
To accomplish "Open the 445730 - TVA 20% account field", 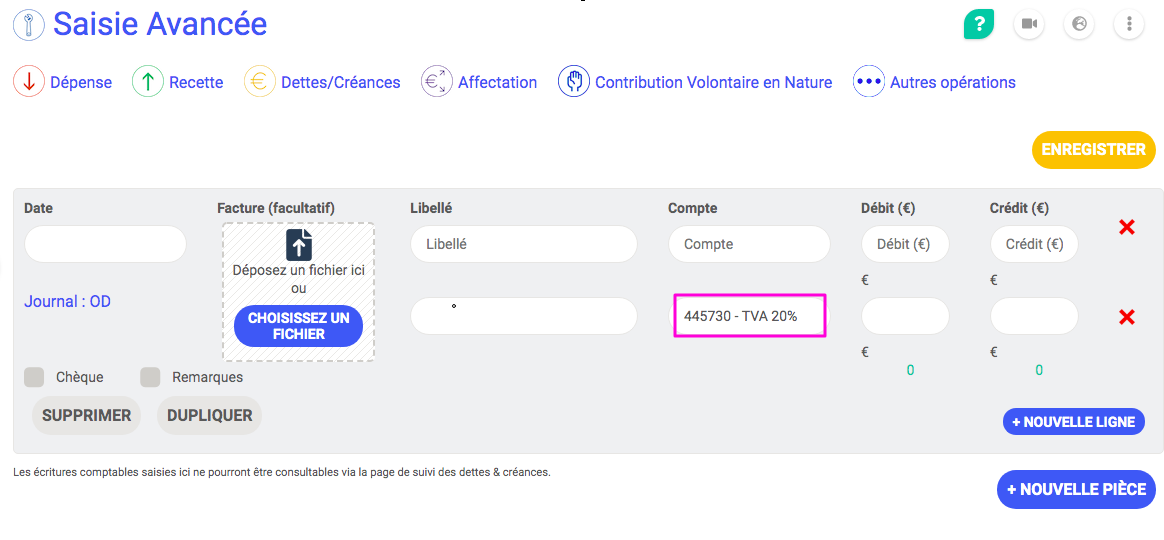I will 749,316.
